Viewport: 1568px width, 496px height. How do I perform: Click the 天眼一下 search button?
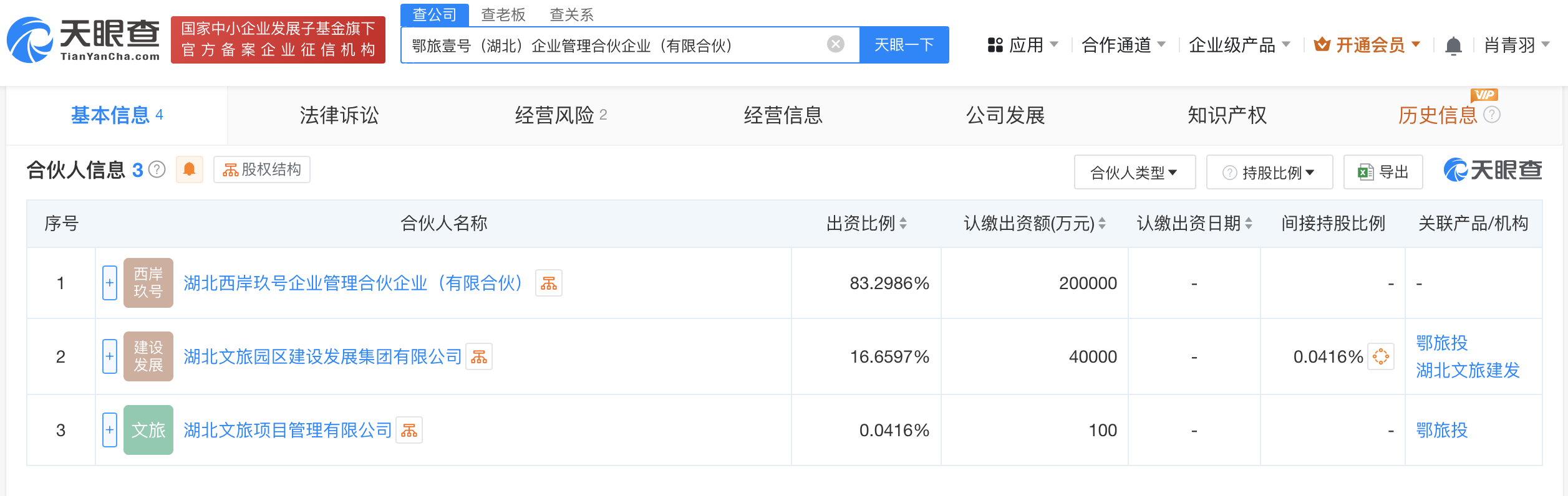pyautogui.click(x=904, y=45)
